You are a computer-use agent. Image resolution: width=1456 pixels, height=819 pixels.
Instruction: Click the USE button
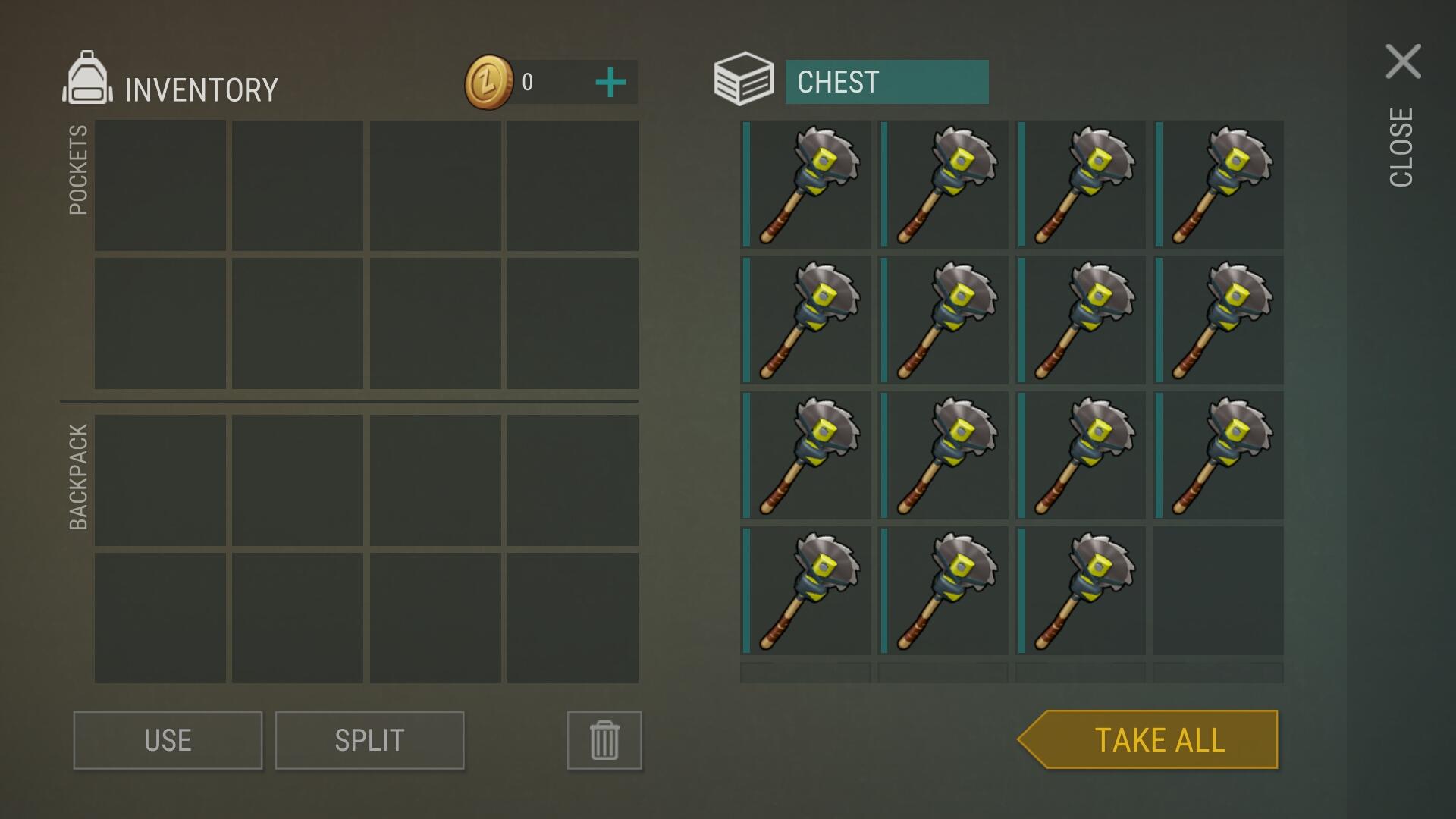(168, 740)
